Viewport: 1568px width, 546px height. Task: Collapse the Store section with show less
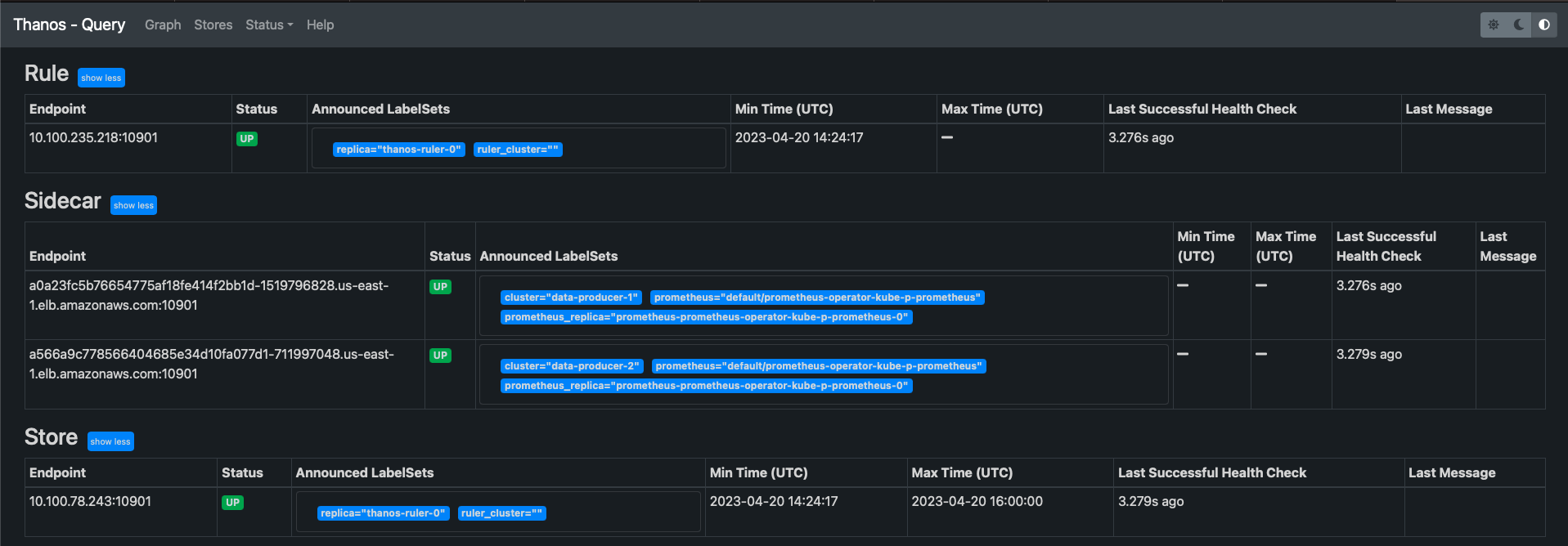pos(110,441)
